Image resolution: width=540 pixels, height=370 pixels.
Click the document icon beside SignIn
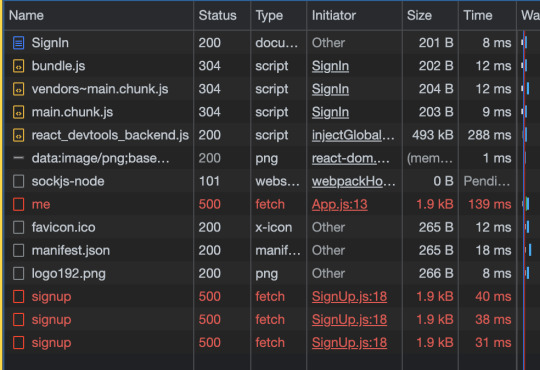pyautogui.click(x=19, y=43)
